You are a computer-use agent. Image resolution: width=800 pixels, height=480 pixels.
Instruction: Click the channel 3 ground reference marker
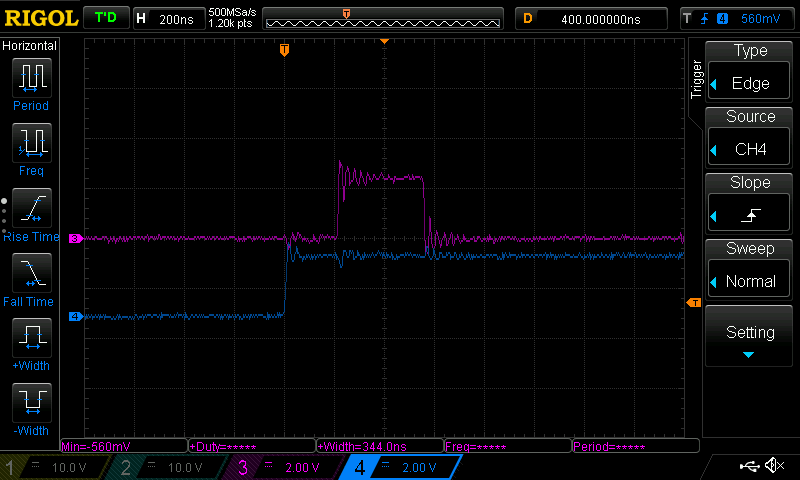point(76,238)
